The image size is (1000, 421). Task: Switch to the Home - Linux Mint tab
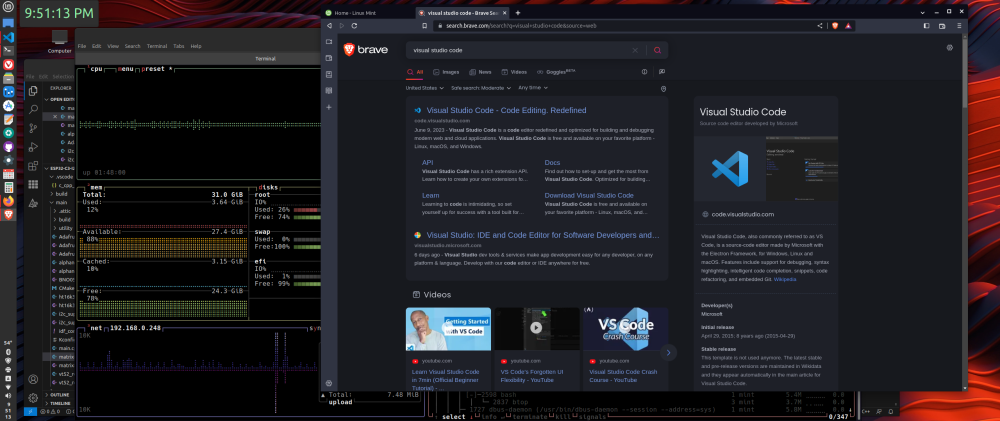point(366,13)
